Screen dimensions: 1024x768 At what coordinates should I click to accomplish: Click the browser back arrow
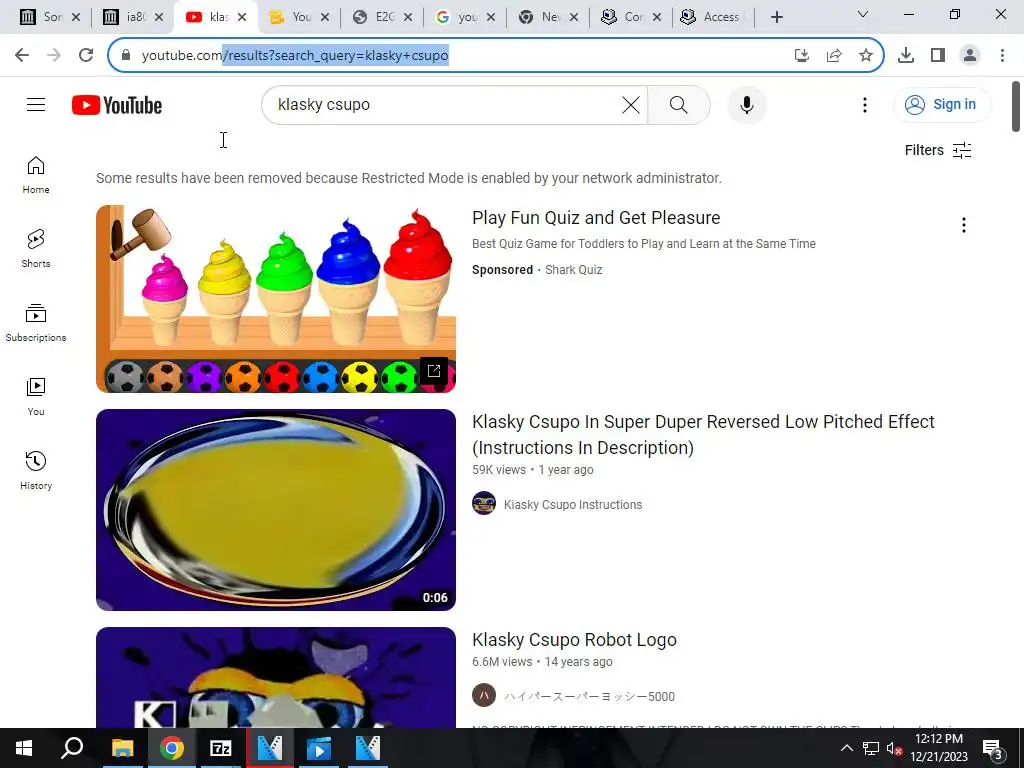pos(22,55)
